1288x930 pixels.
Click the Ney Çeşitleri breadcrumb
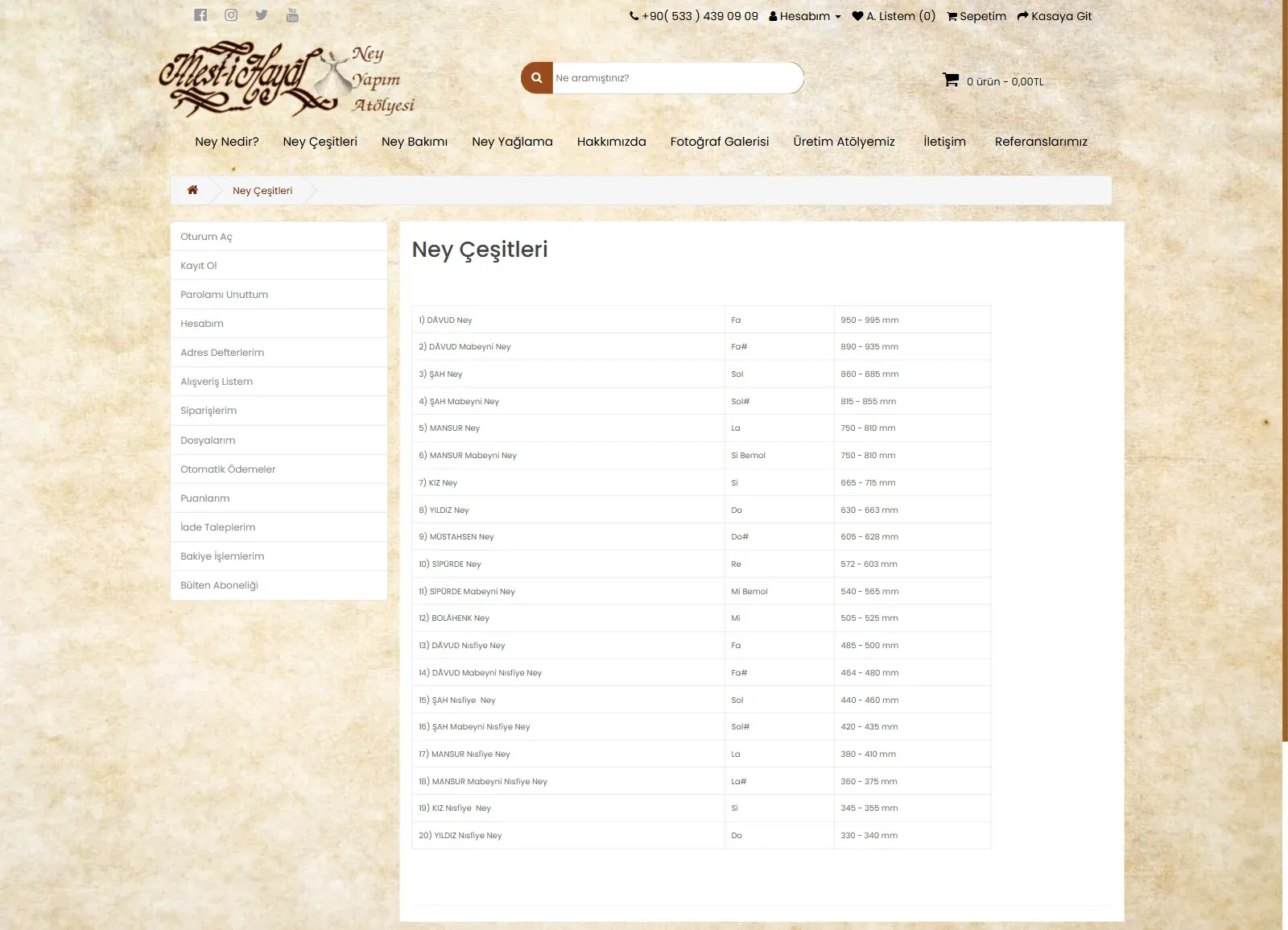point(262,191)
